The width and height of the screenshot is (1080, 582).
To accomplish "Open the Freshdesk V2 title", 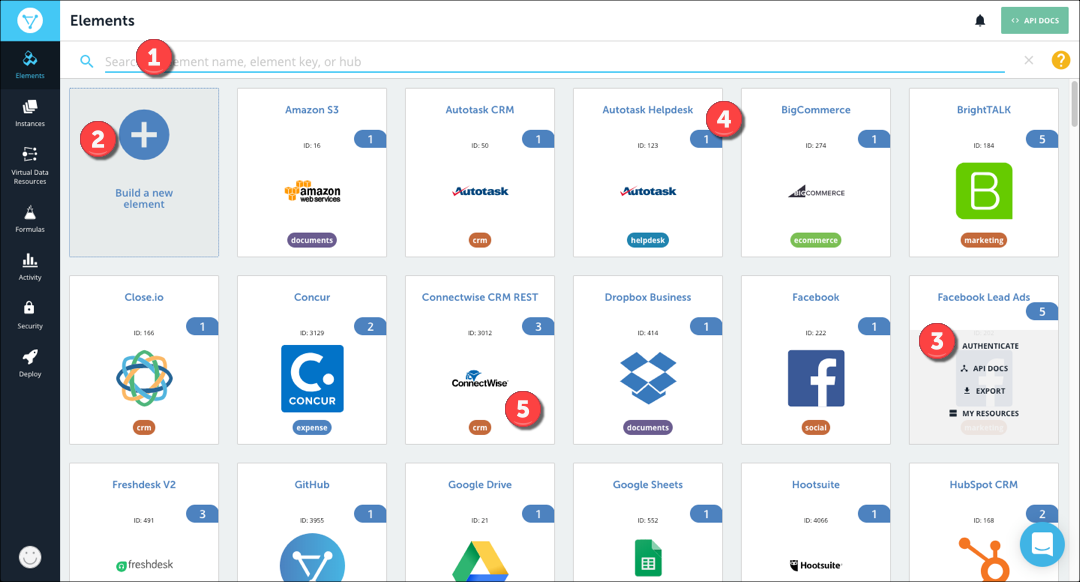I will [x=144, y=484].
